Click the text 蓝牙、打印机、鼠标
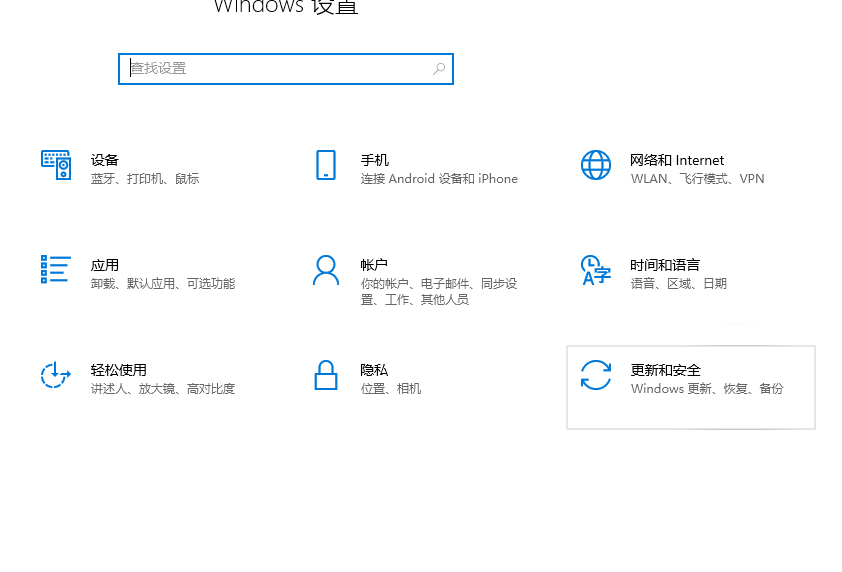This screenshot has height=572, width=842. [145, 179]
